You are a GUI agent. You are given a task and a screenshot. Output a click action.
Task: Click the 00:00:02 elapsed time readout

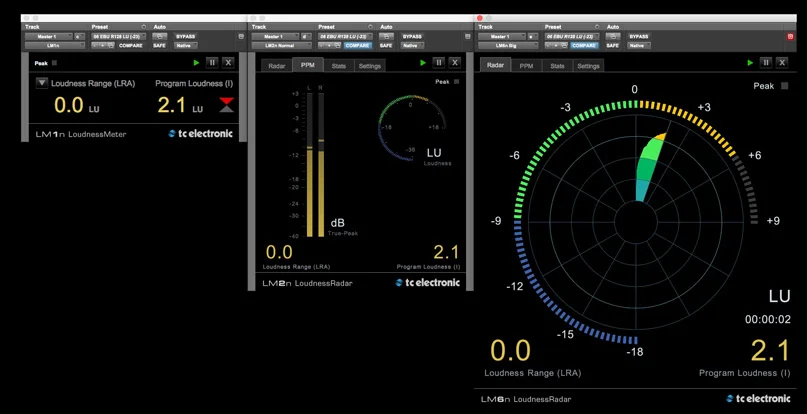point(767,319)
